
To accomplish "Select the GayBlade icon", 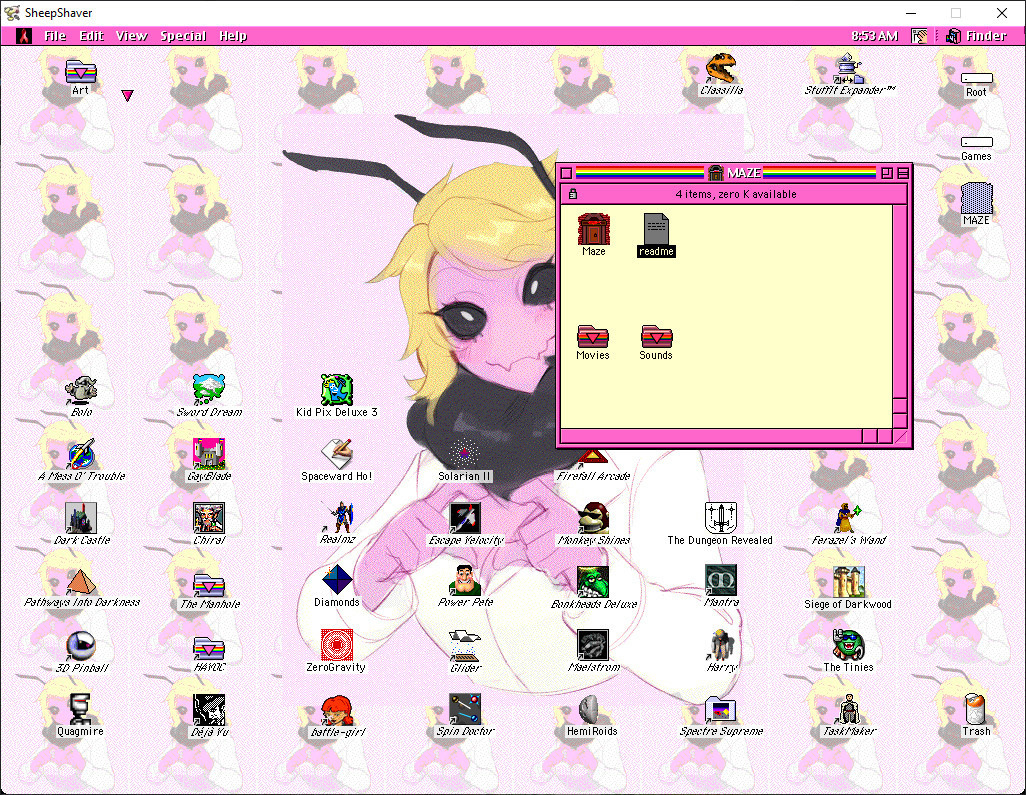I will tap(209, 453).
